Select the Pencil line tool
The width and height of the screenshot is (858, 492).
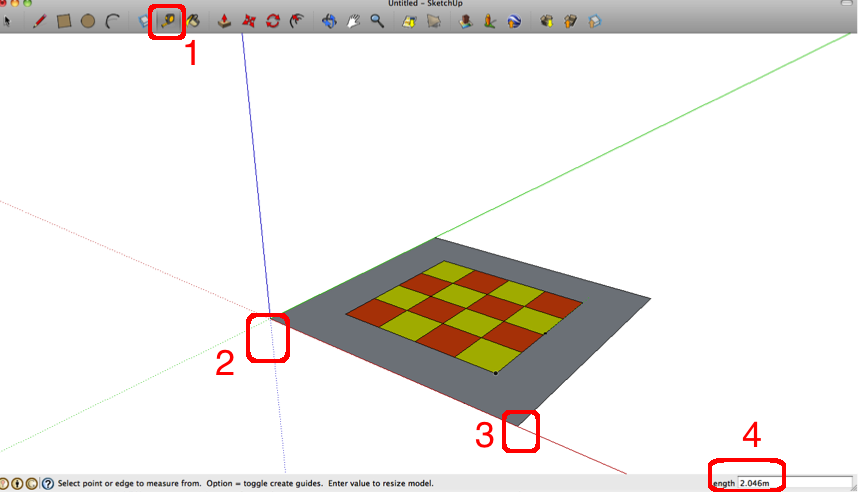pyautogui.click(x=40, y=20)
